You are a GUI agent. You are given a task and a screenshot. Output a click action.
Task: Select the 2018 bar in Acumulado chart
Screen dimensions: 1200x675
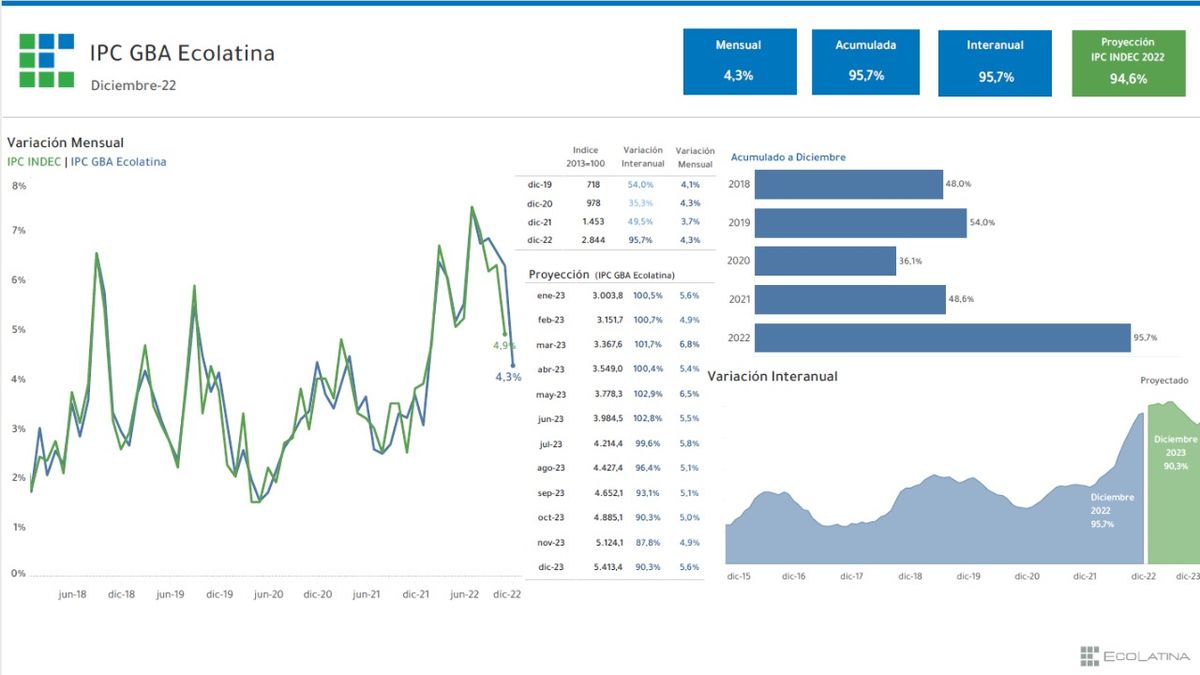pos(848,184)
